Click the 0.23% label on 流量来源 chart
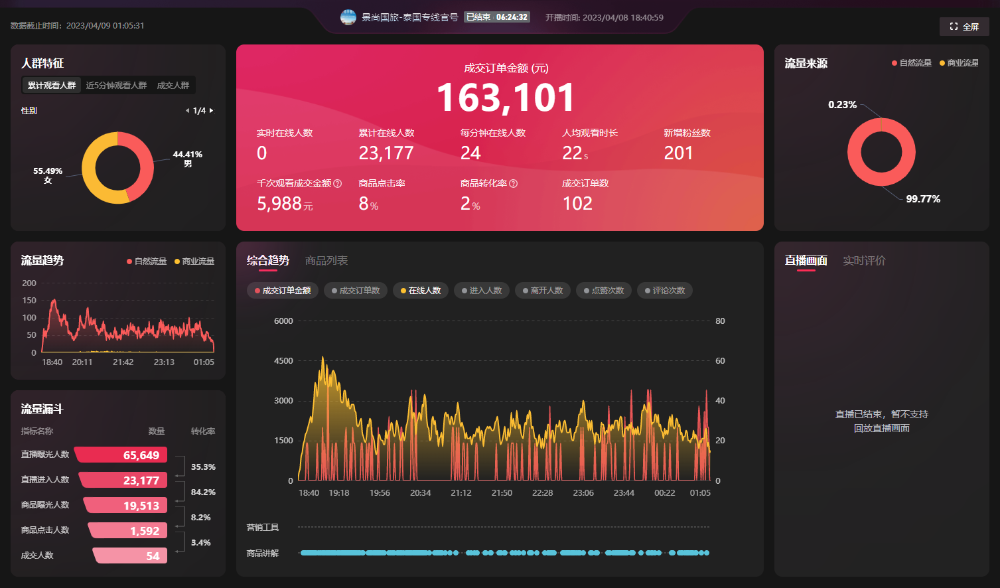 click(842, 105)
